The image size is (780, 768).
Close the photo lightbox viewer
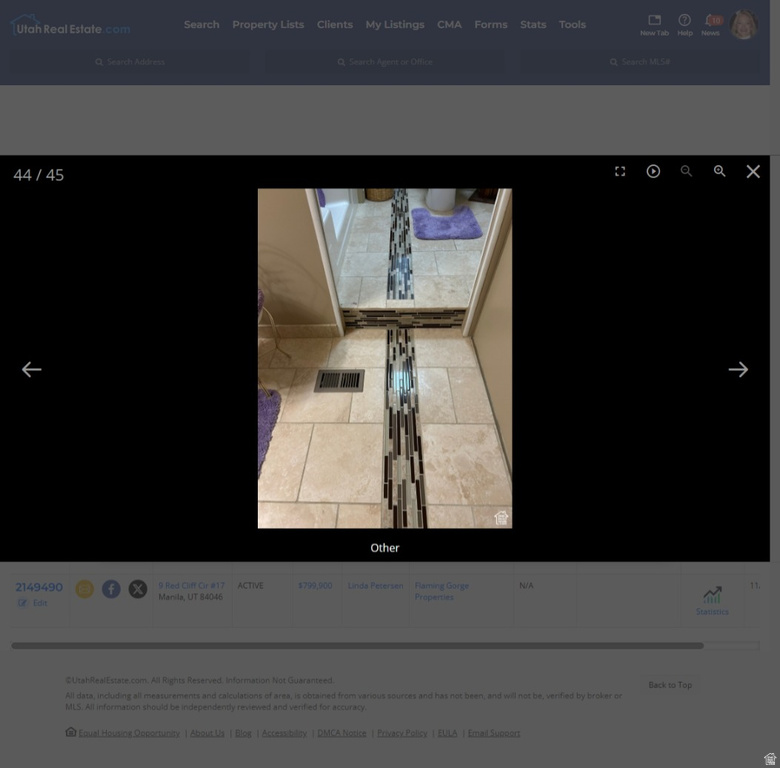click(x=753, y=171)
